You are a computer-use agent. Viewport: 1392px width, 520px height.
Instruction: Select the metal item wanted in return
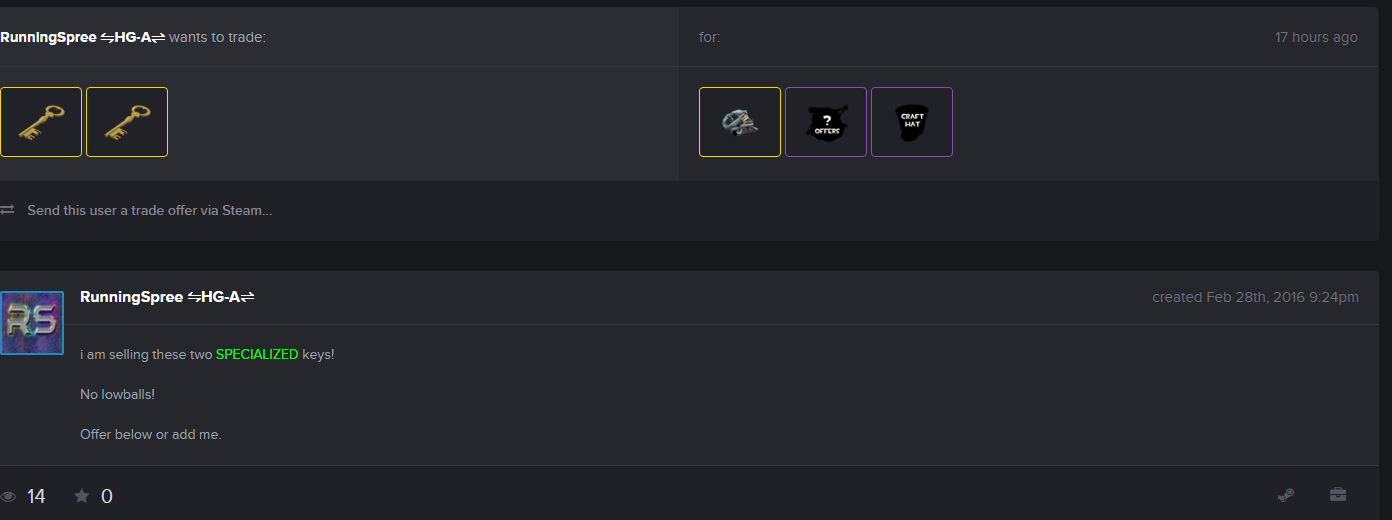click(740, 122)
